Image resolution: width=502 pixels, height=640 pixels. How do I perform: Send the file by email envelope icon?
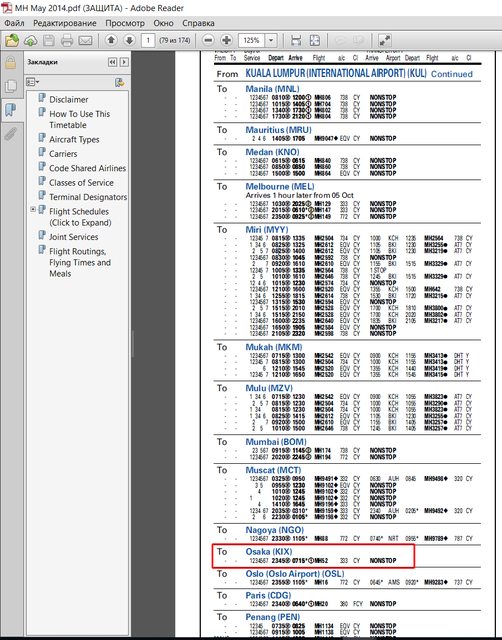click(x=85, y=40)
